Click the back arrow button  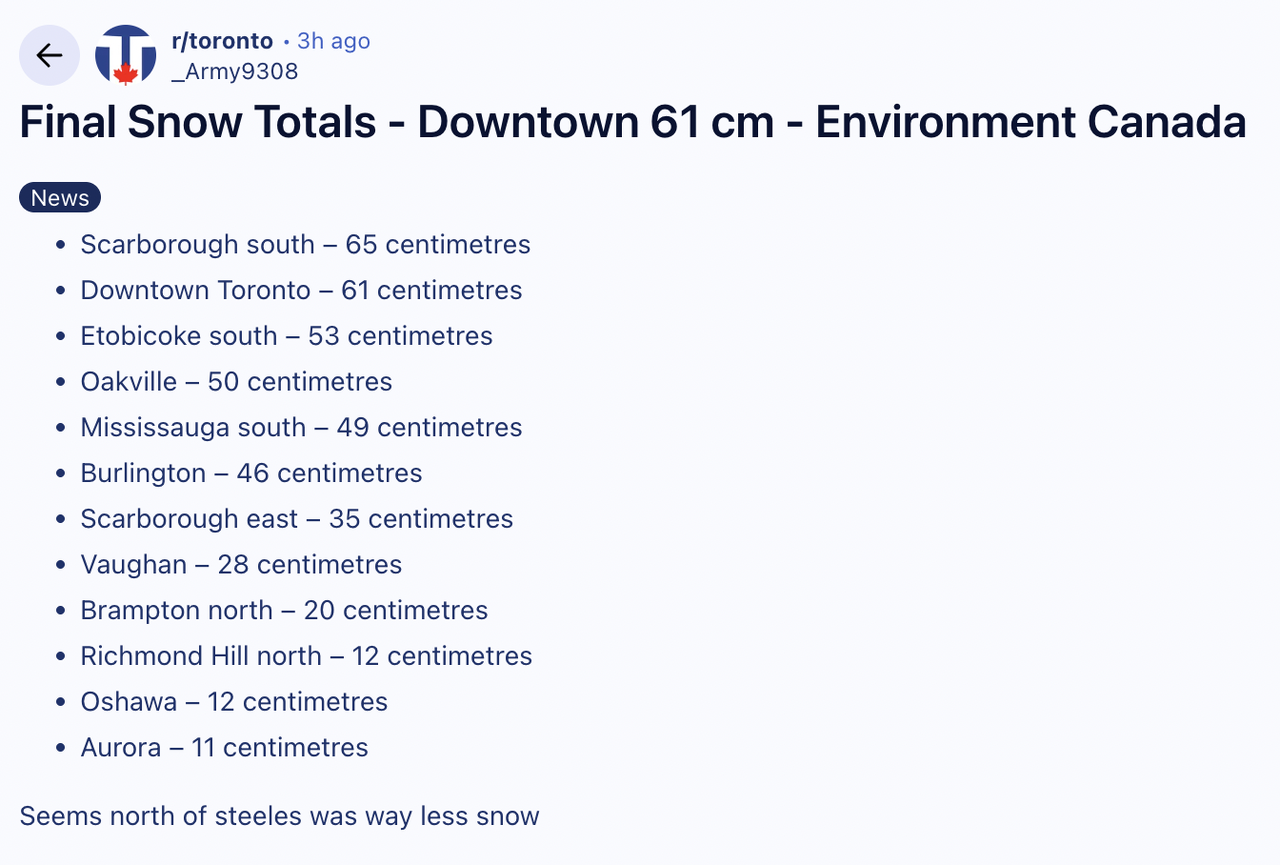click(49, 55)
